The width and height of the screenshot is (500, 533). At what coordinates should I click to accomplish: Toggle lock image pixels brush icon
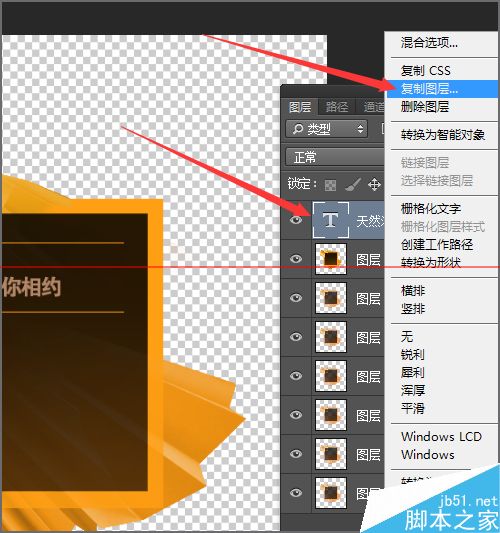click(352, 185)
